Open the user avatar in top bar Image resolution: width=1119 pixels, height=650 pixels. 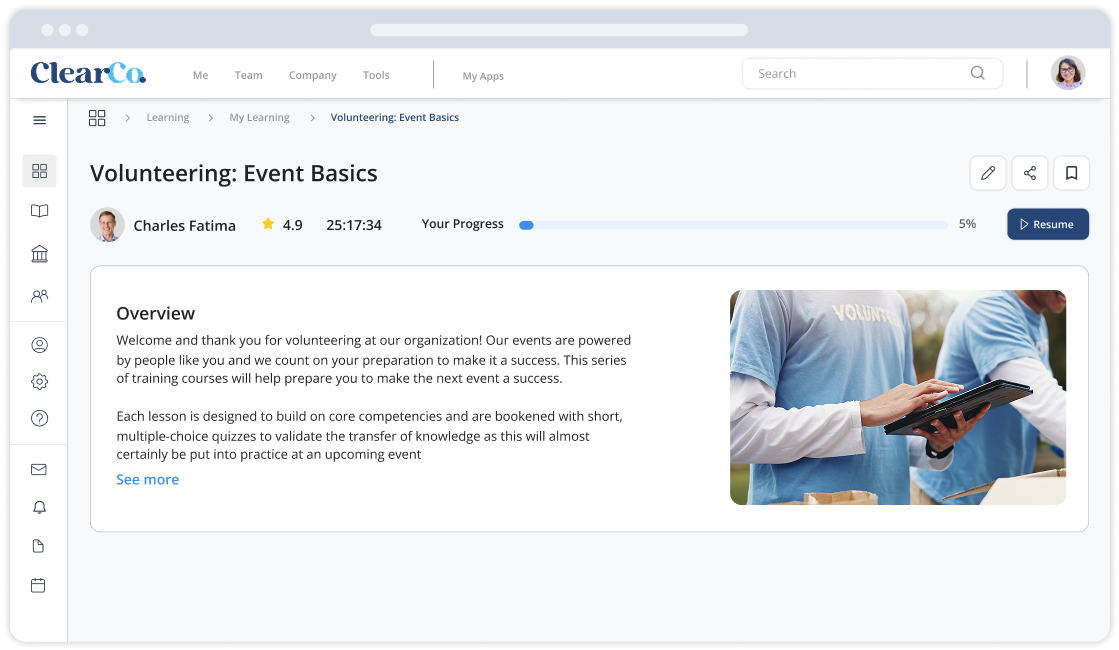(x=1068, y=73)
